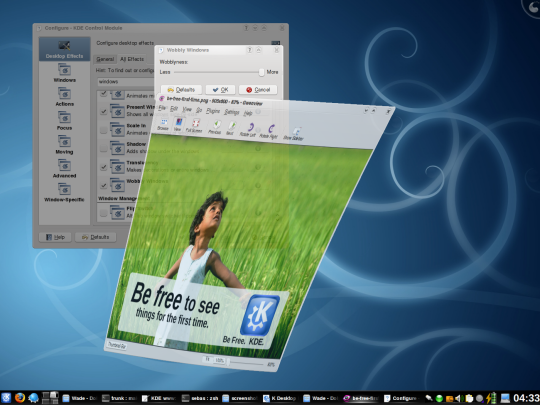Click the battery power tray icon
Screen dimensions: 540x405
(x=491, y=398)
